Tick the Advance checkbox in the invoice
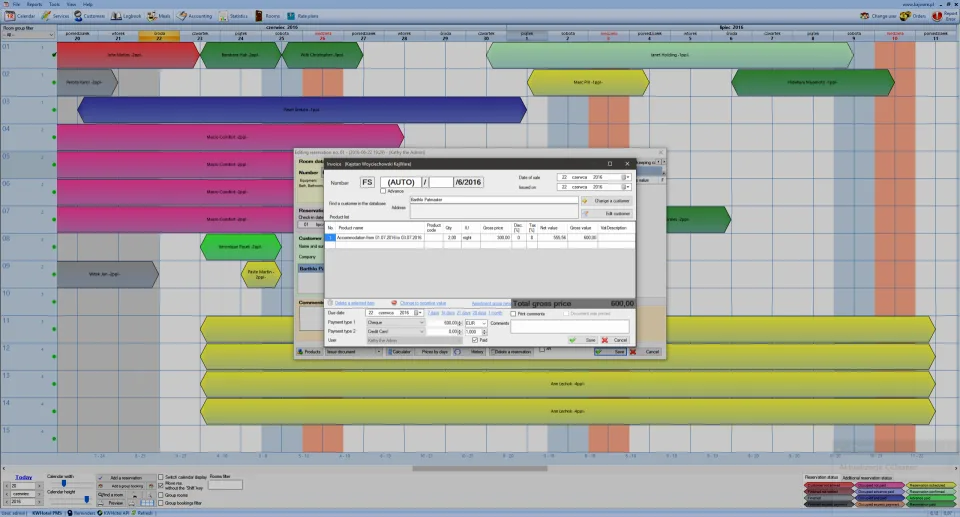The height and width of the screenshot is (517, 960). [x=383, y=191]
